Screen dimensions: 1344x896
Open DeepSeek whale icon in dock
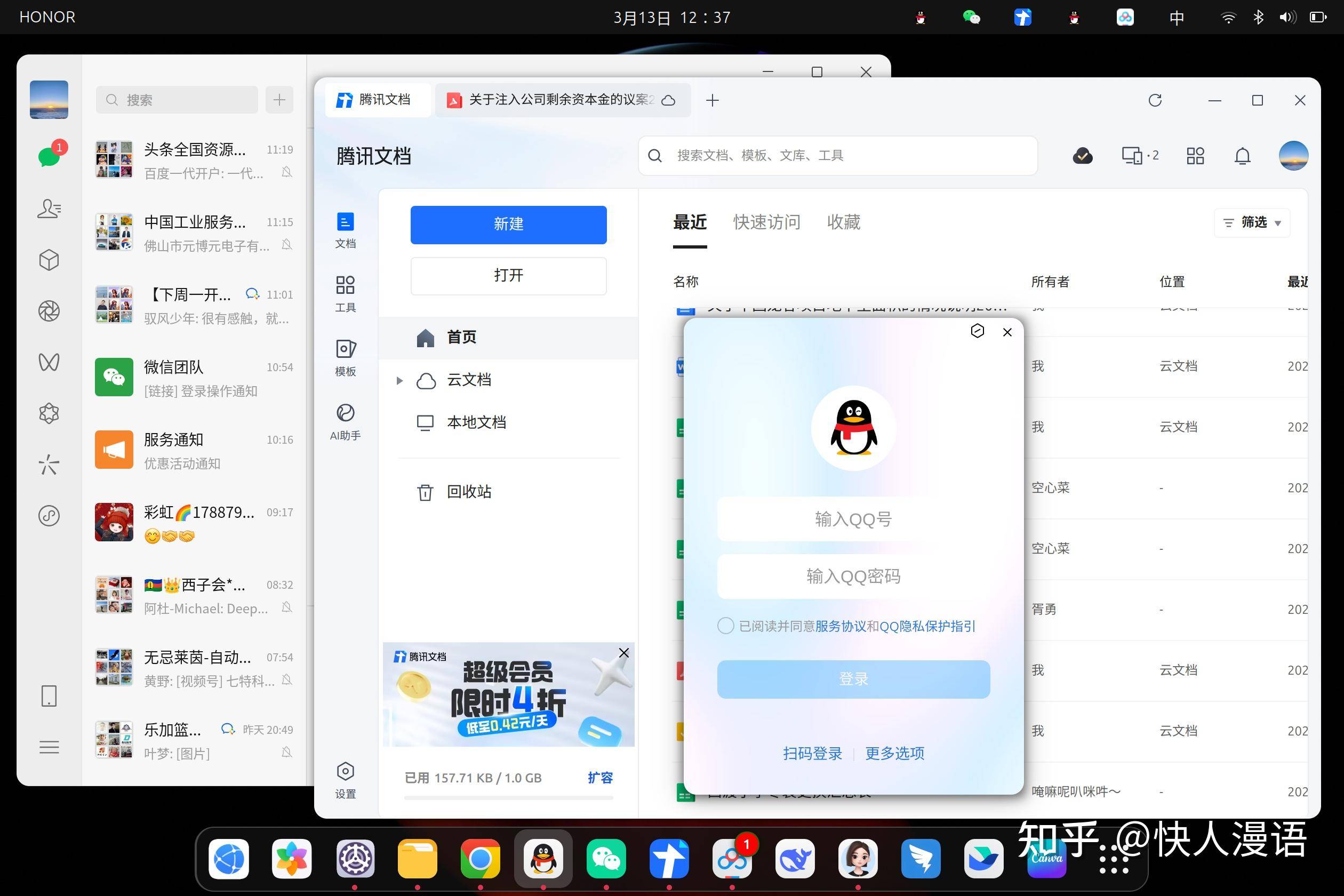click(794, 858)
